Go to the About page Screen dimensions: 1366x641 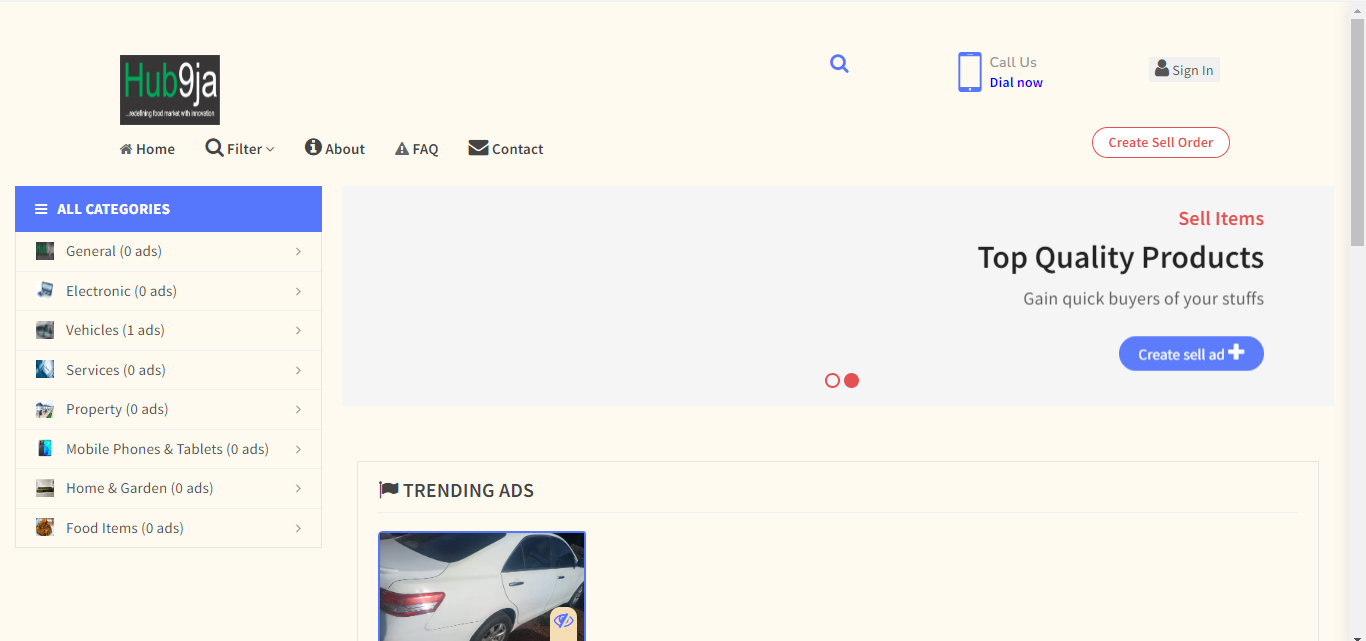335,149
